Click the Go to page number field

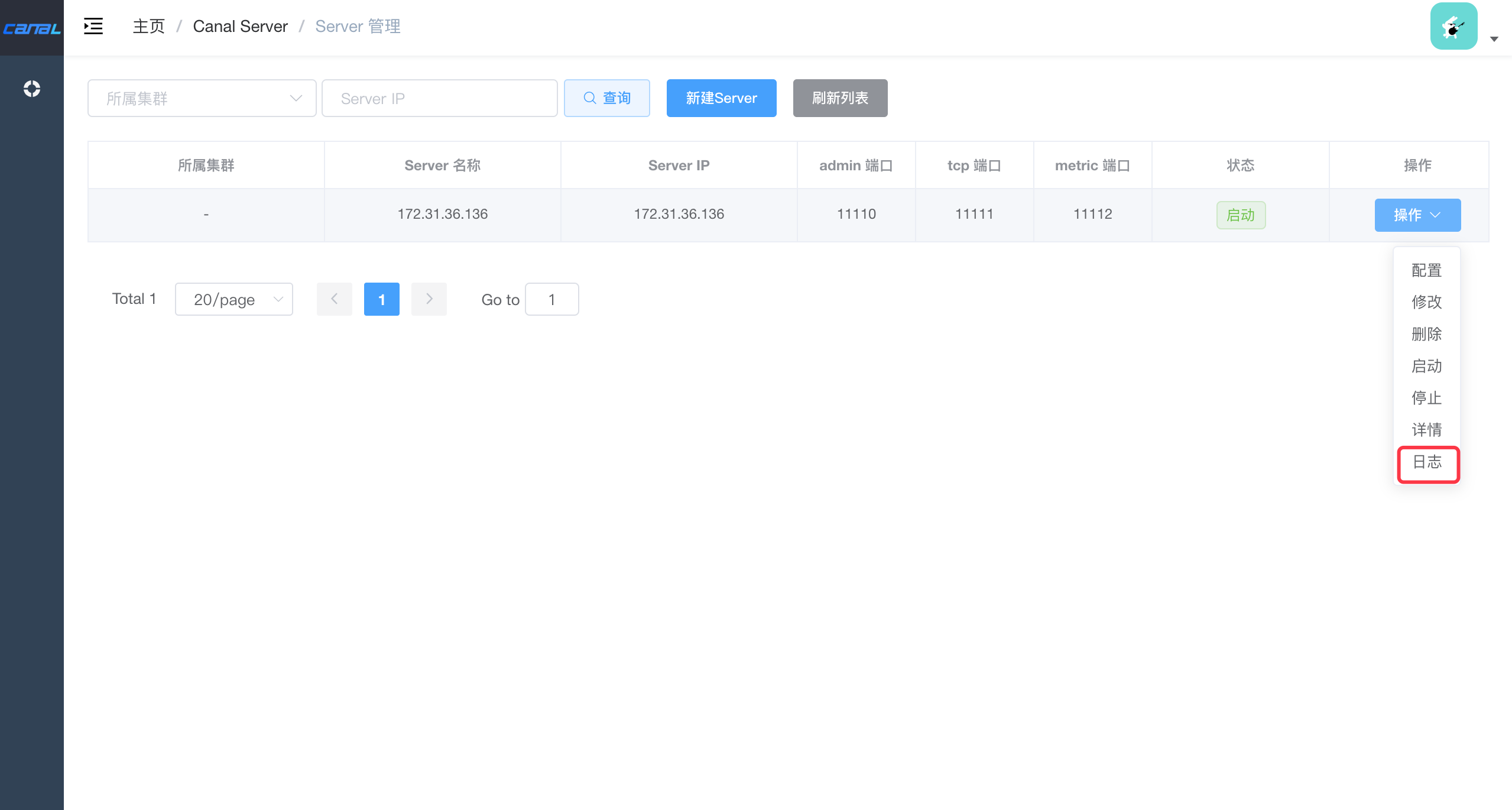[x=551, y=299]
